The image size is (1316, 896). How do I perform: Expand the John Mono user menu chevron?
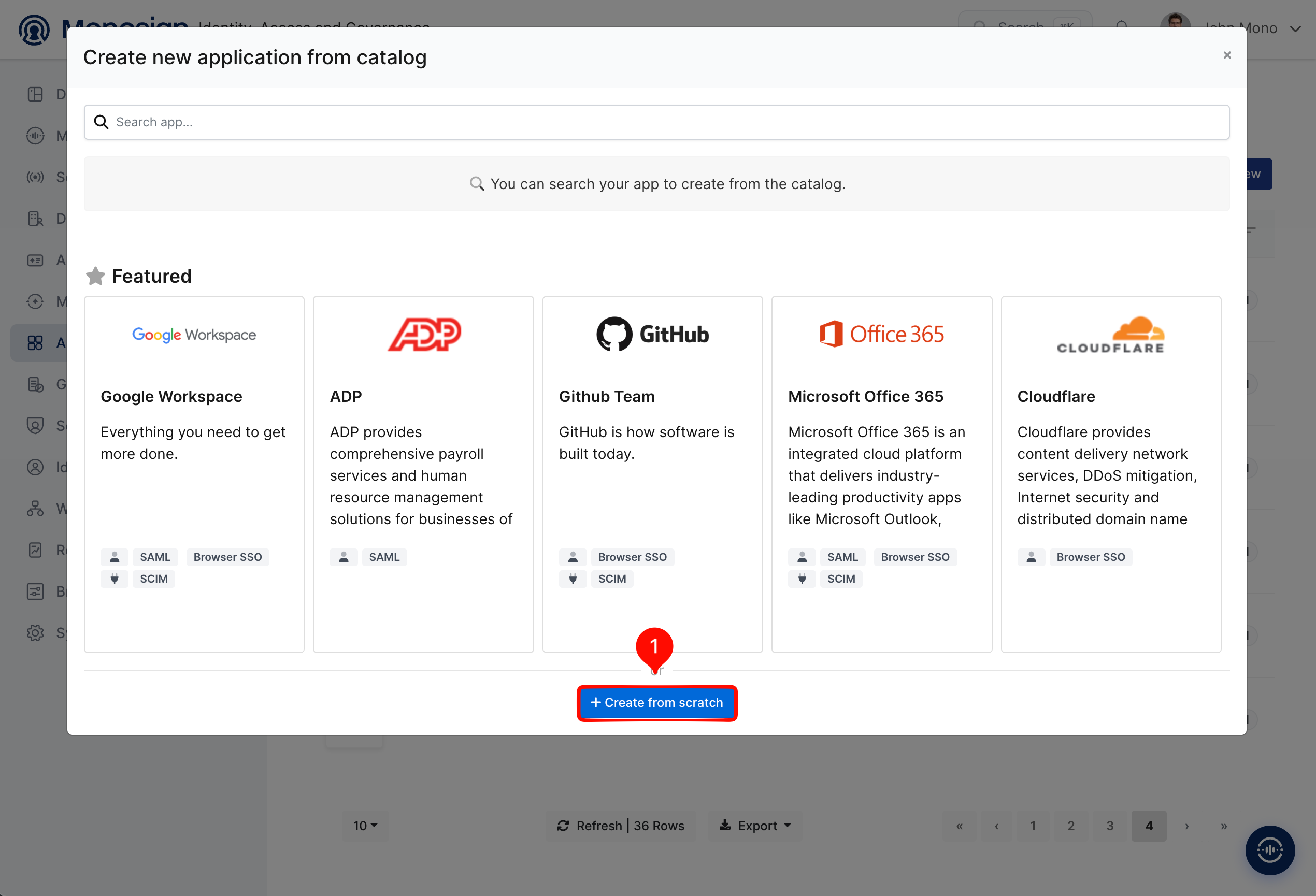pyautogui.click(x=1295, y=28)
